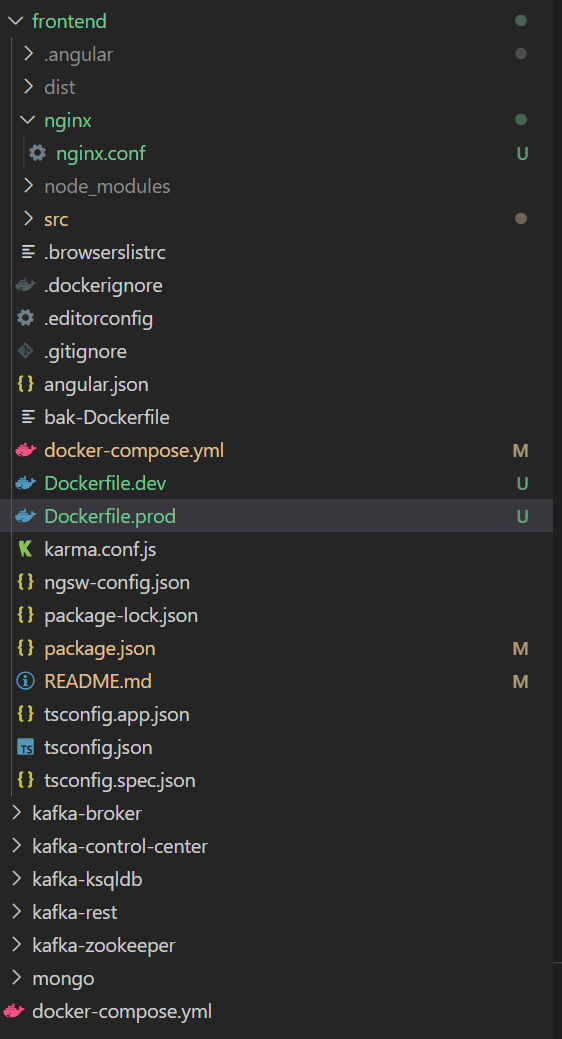Viewport: 562px width, 1039px height.
Task: Click the braces icon beside package-lock.json
Action: tap(25, 616)
